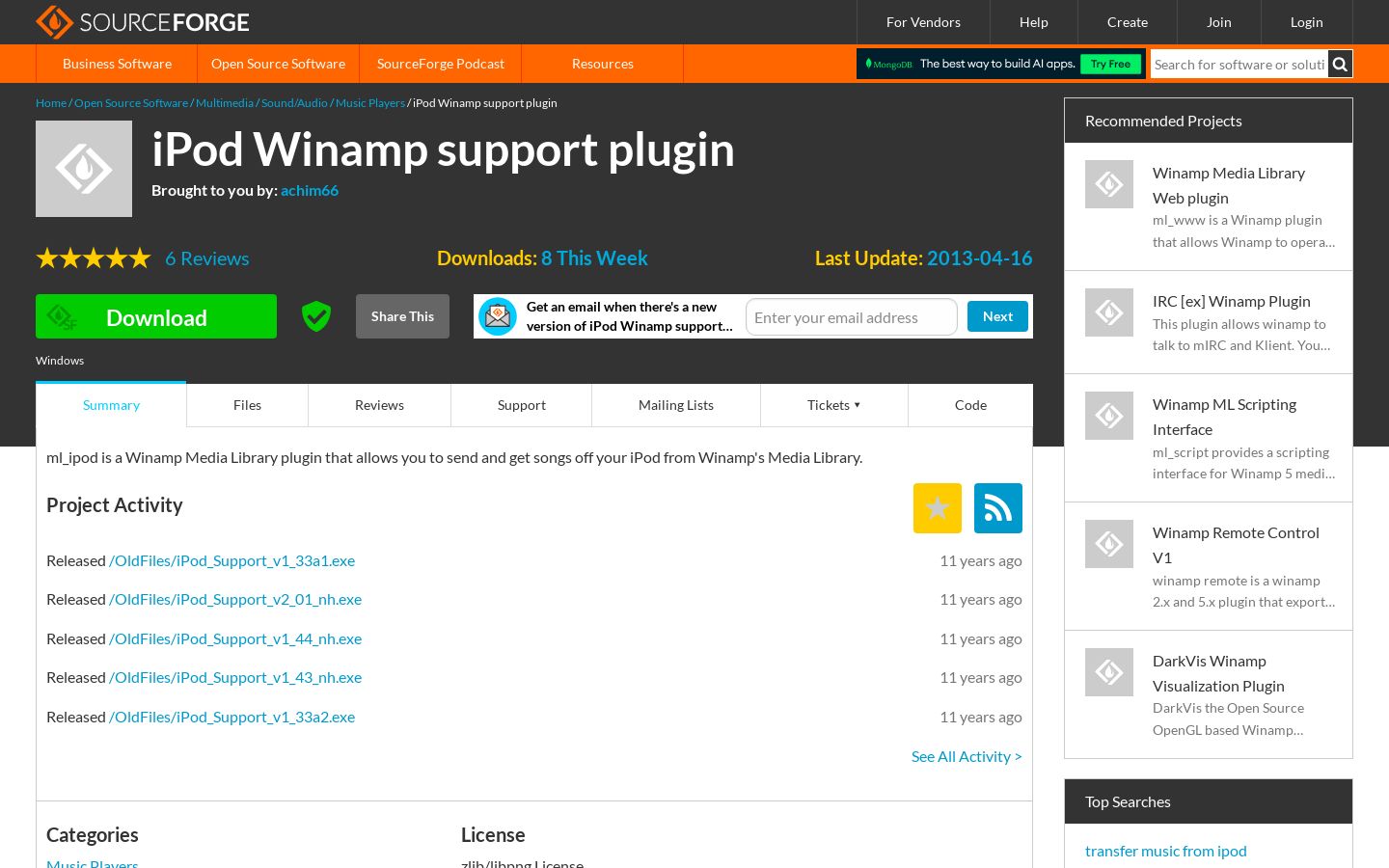Click the Create link in header

click(1128, 22)
